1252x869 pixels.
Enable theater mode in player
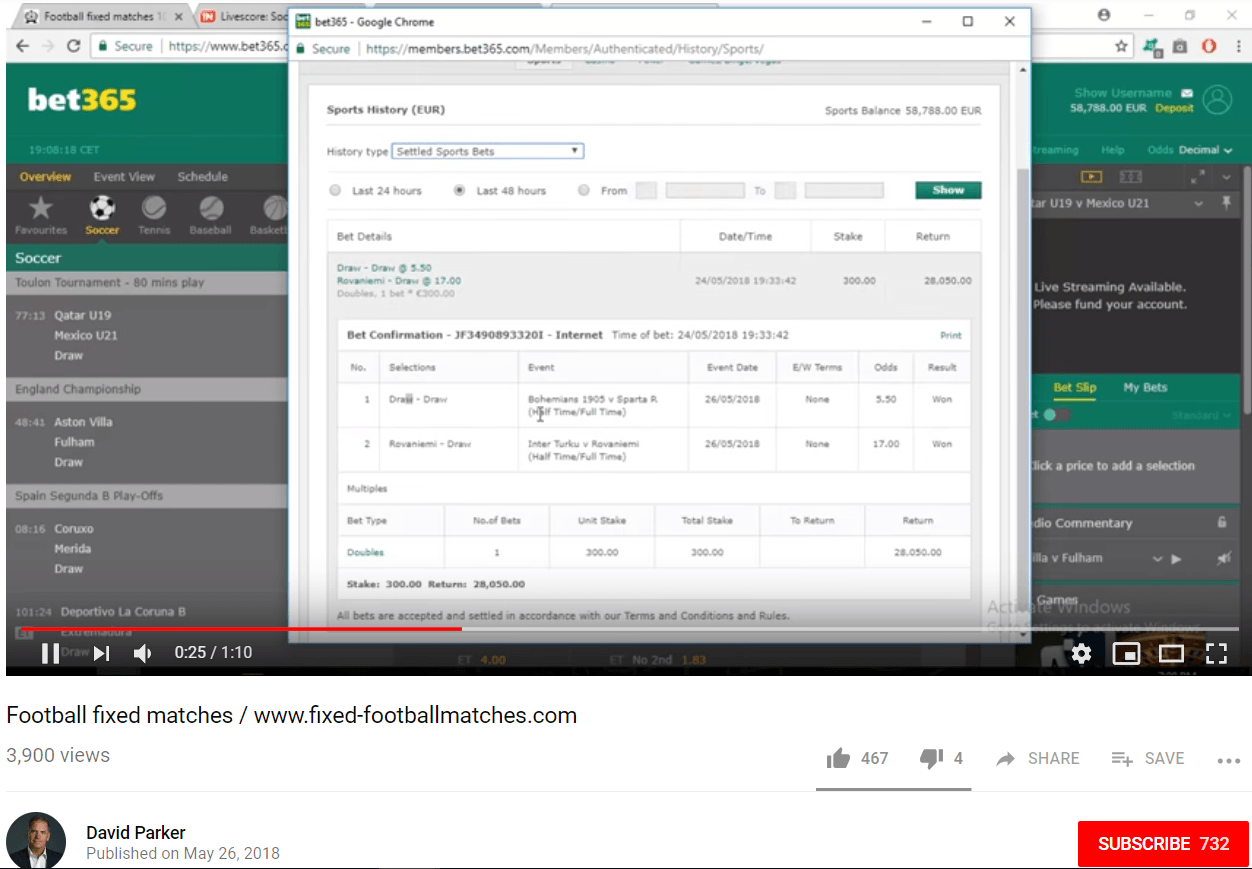pos(1171,654)
